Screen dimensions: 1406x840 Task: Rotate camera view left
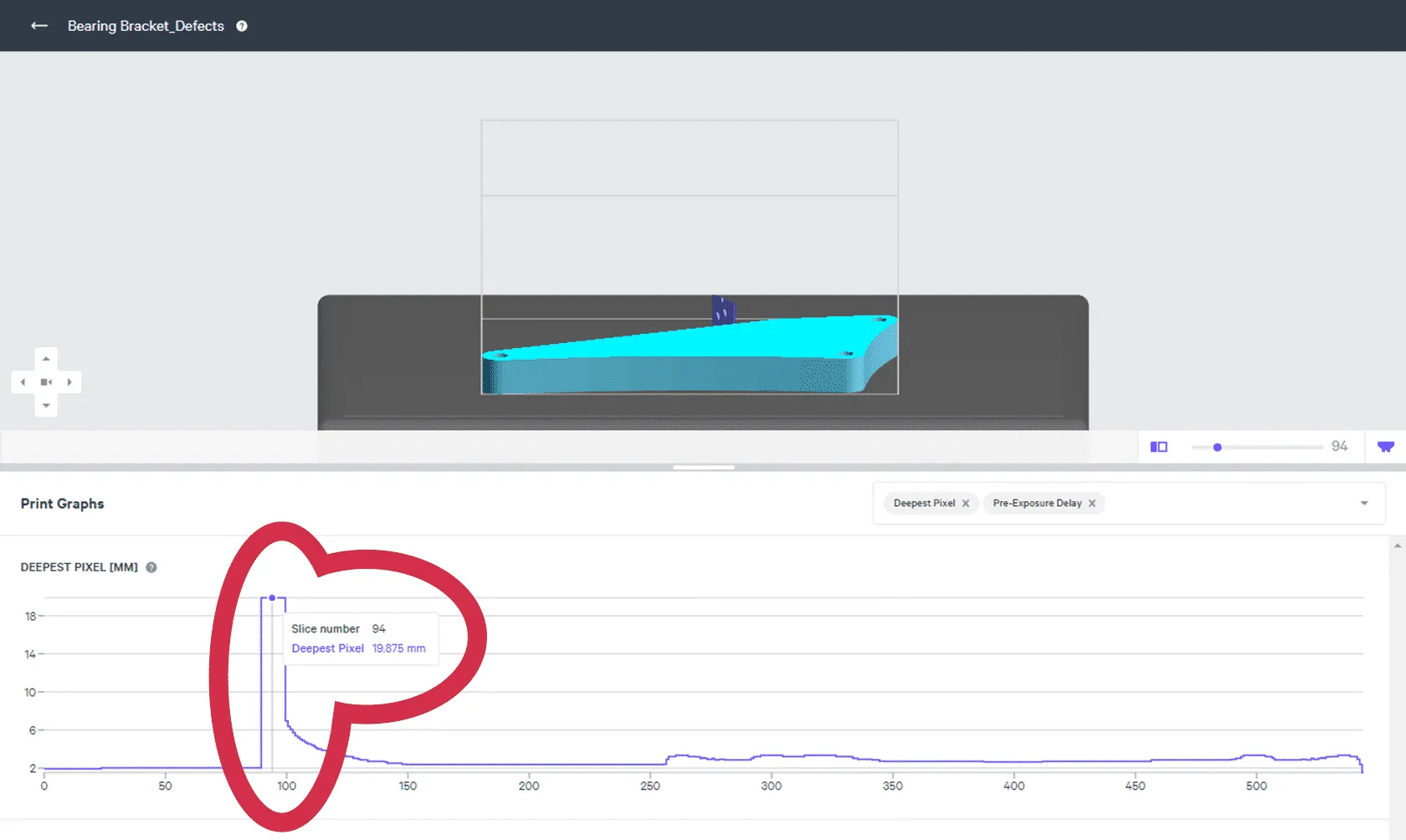point(23,382)
